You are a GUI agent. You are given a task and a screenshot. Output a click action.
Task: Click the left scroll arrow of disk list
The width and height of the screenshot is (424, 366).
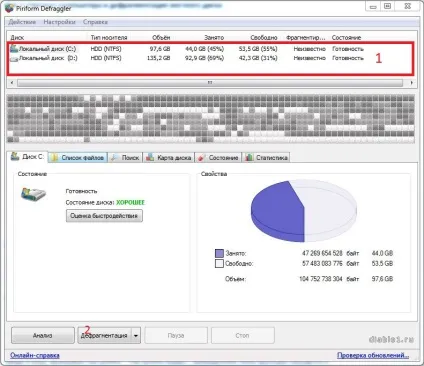click(12, 82)
